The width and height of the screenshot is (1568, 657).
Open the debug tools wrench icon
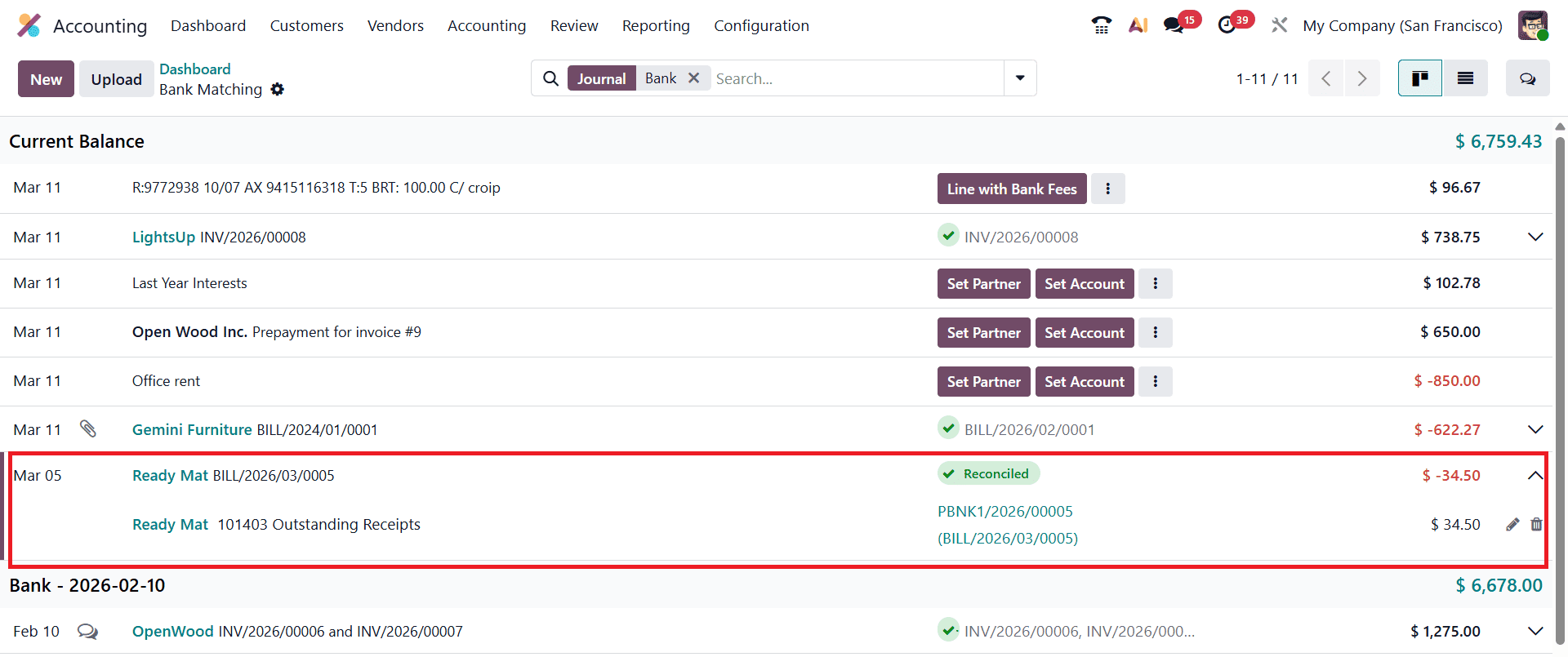coord(1279,25)
